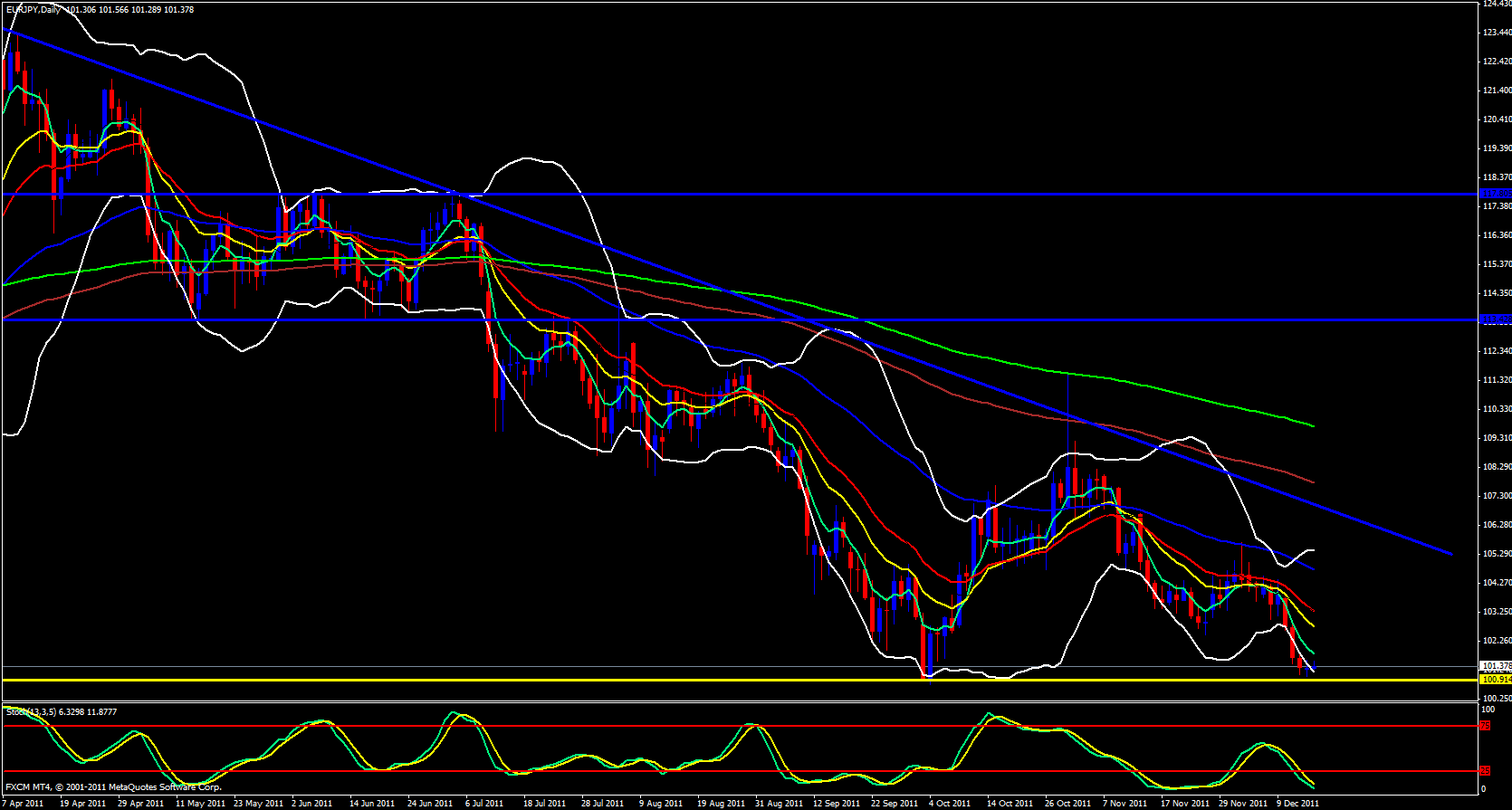Click the 4 Oct 2011 date label

(x=951, y=803)
